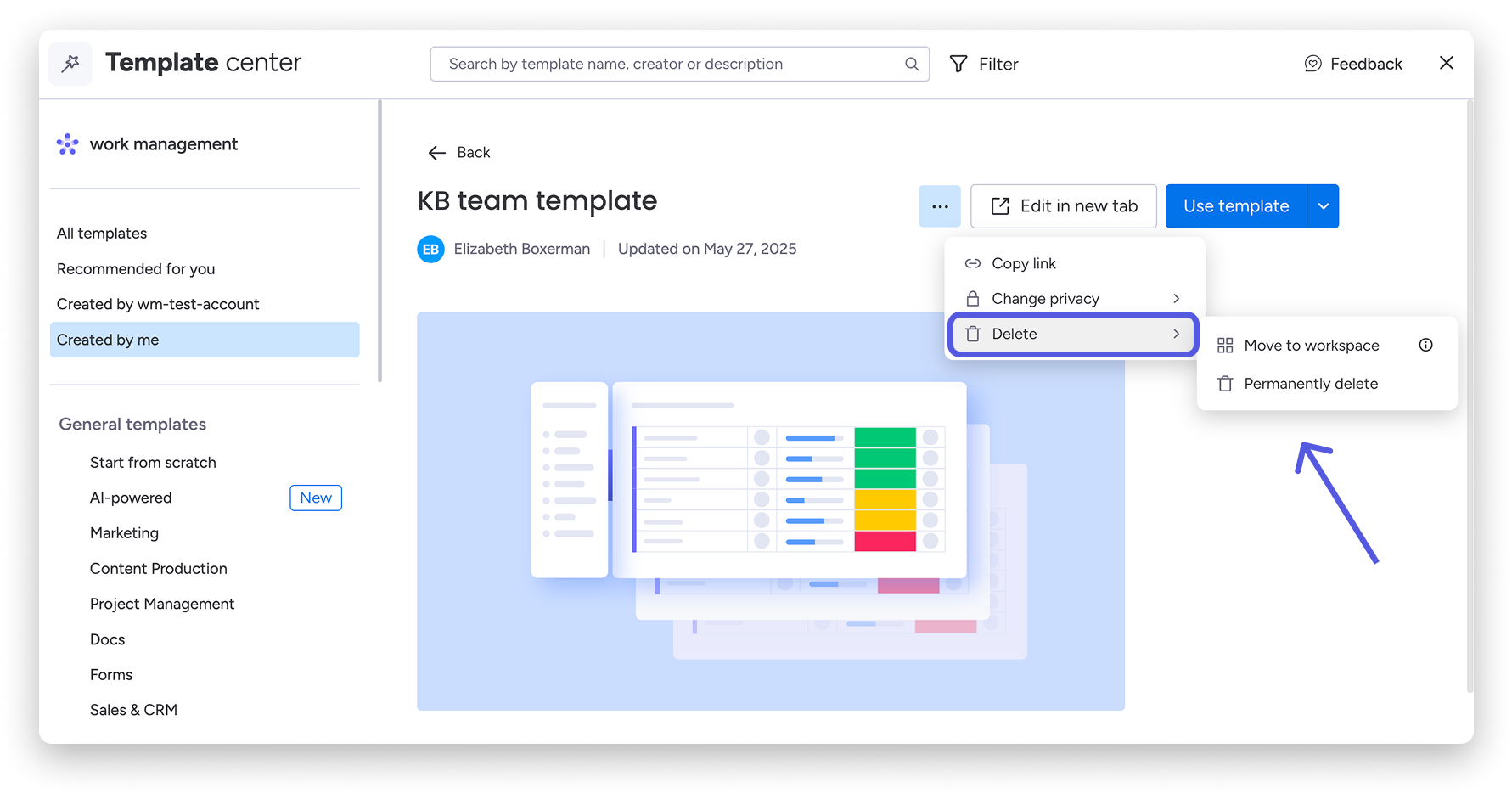The height and width of the screenshot is (799, 1512).
Task: Click the KB team template title
Action: (537, 201)
